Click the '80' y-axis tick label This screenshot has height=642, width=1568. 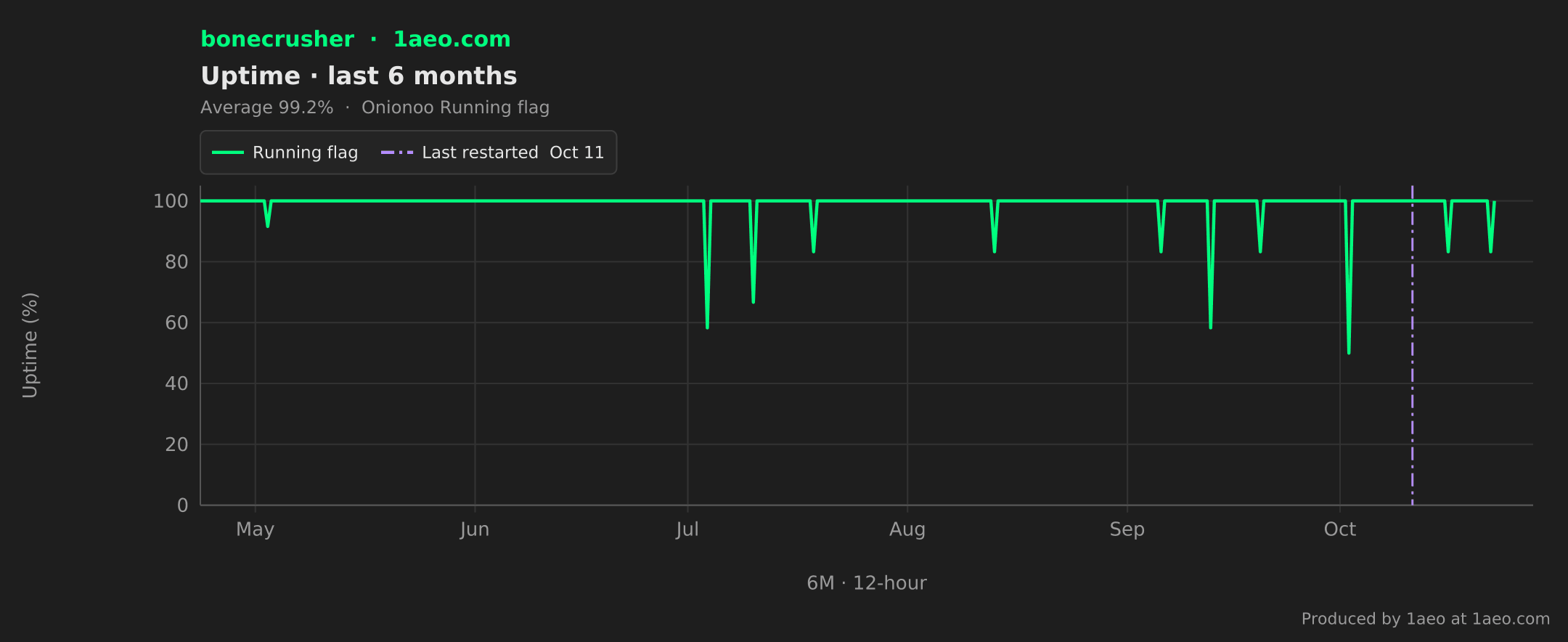tap(176, 262)
